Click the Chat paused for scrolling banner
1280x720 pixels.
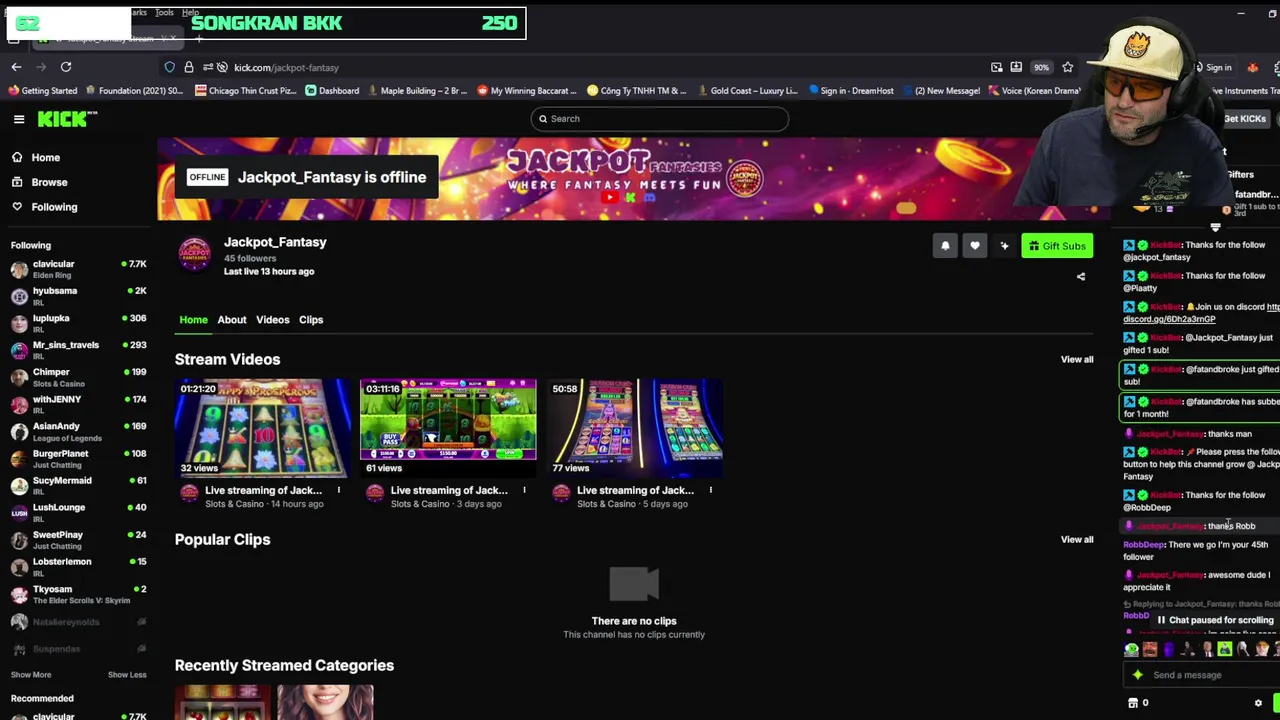[1213, 620]
